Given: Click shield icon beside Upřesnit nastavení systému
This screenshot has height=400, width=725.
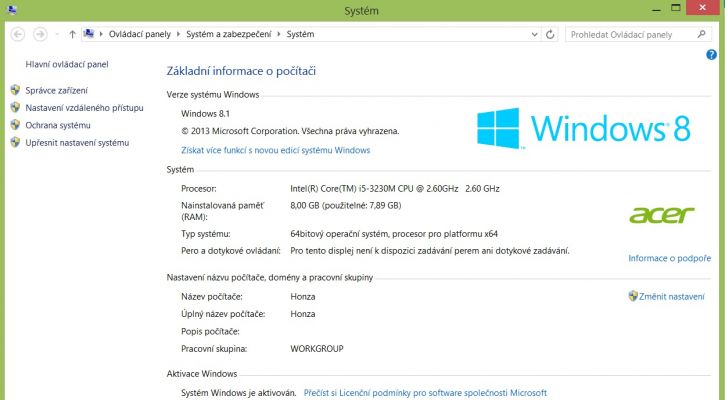Looking at the screenshot, I should click(x=15, y=142).
